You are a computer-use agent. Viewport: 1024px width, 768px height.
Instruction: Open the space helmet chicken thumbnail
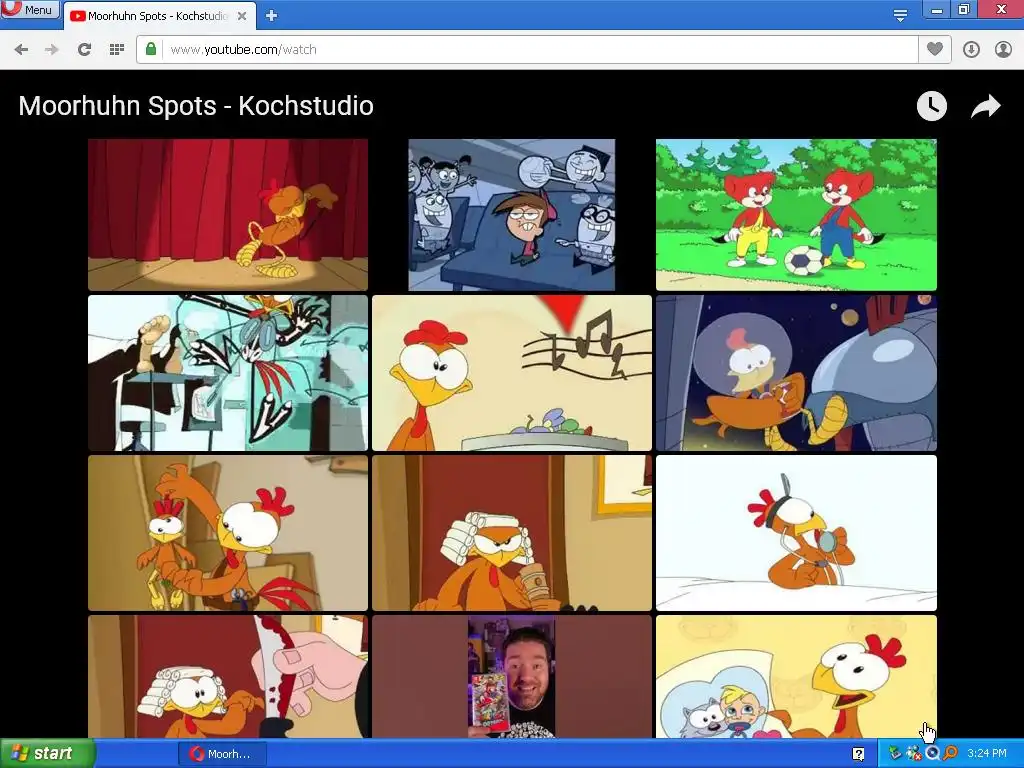click(x=796, y=373)
